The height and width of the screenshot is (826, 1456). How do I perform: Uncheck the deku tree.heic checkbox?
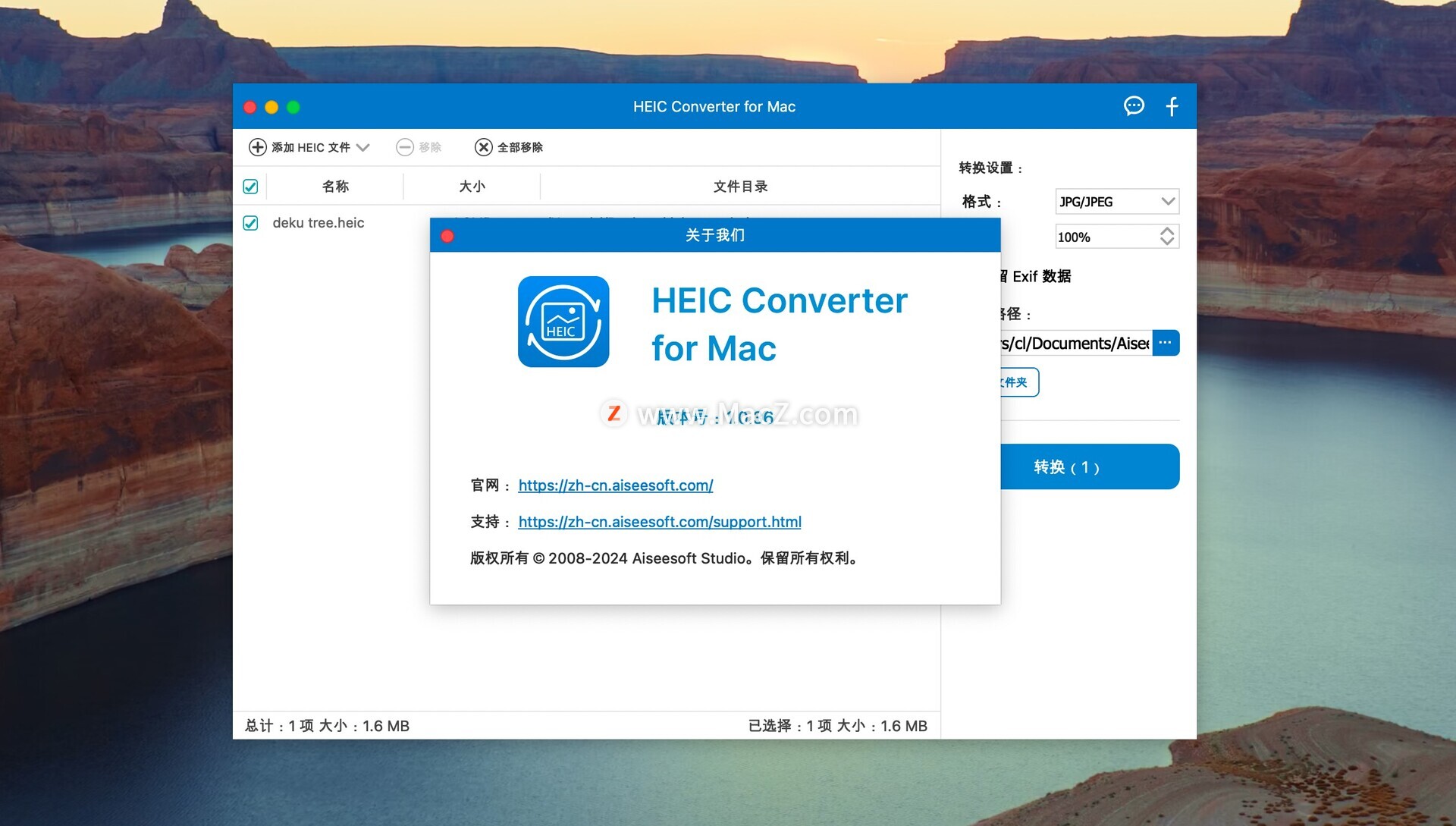pos(250,223)
